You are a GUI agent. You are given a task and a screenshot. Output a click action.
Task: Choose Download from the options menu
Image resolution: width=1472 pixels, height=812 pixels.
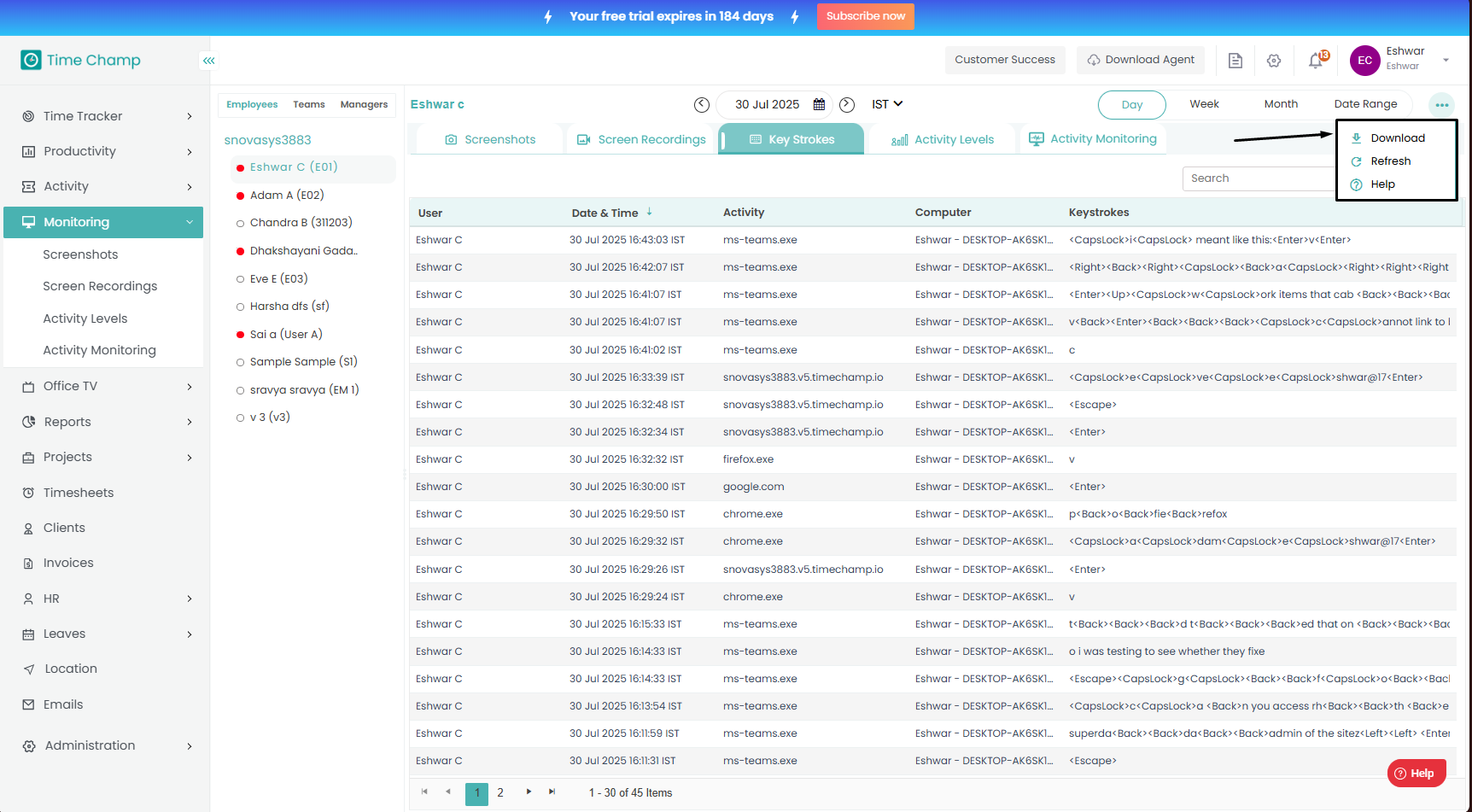[1397, 138]
